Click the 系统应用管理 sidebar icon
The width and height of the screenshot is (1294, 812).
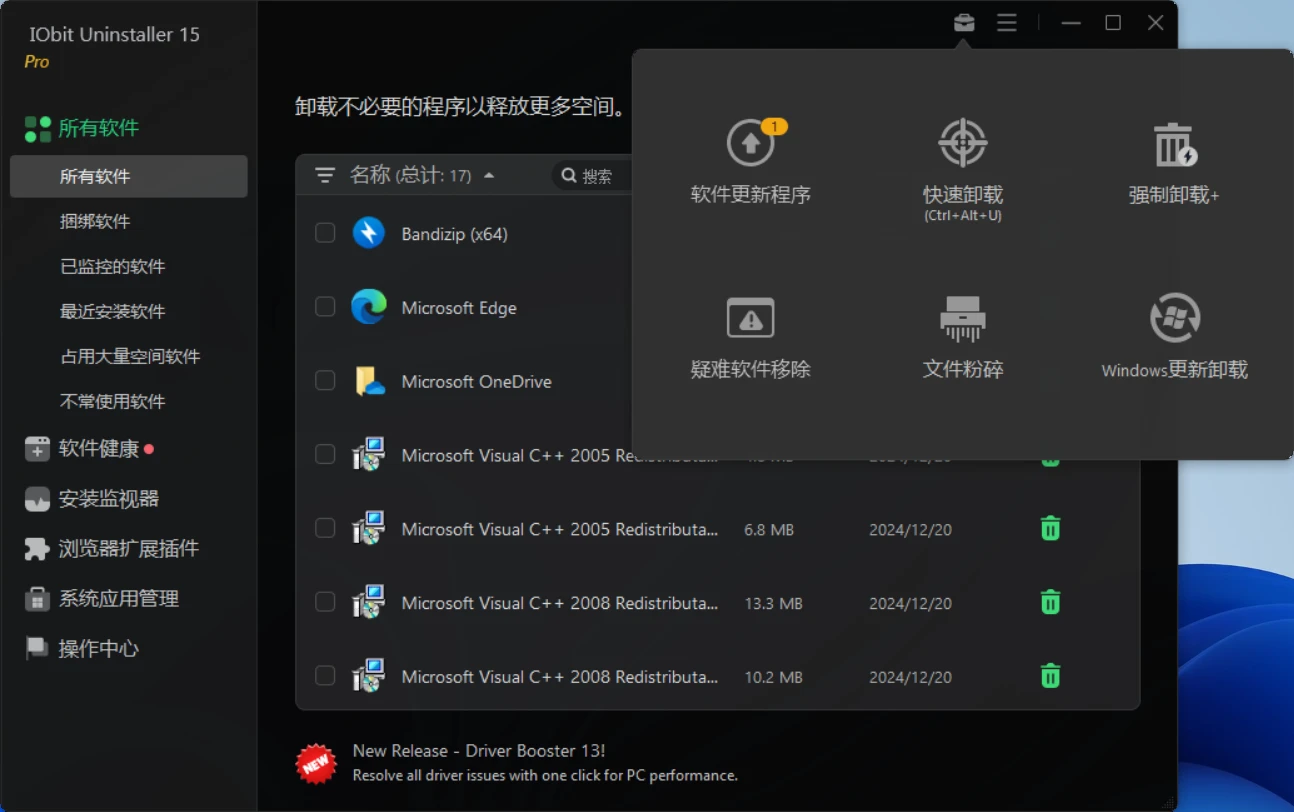(37, 599)
